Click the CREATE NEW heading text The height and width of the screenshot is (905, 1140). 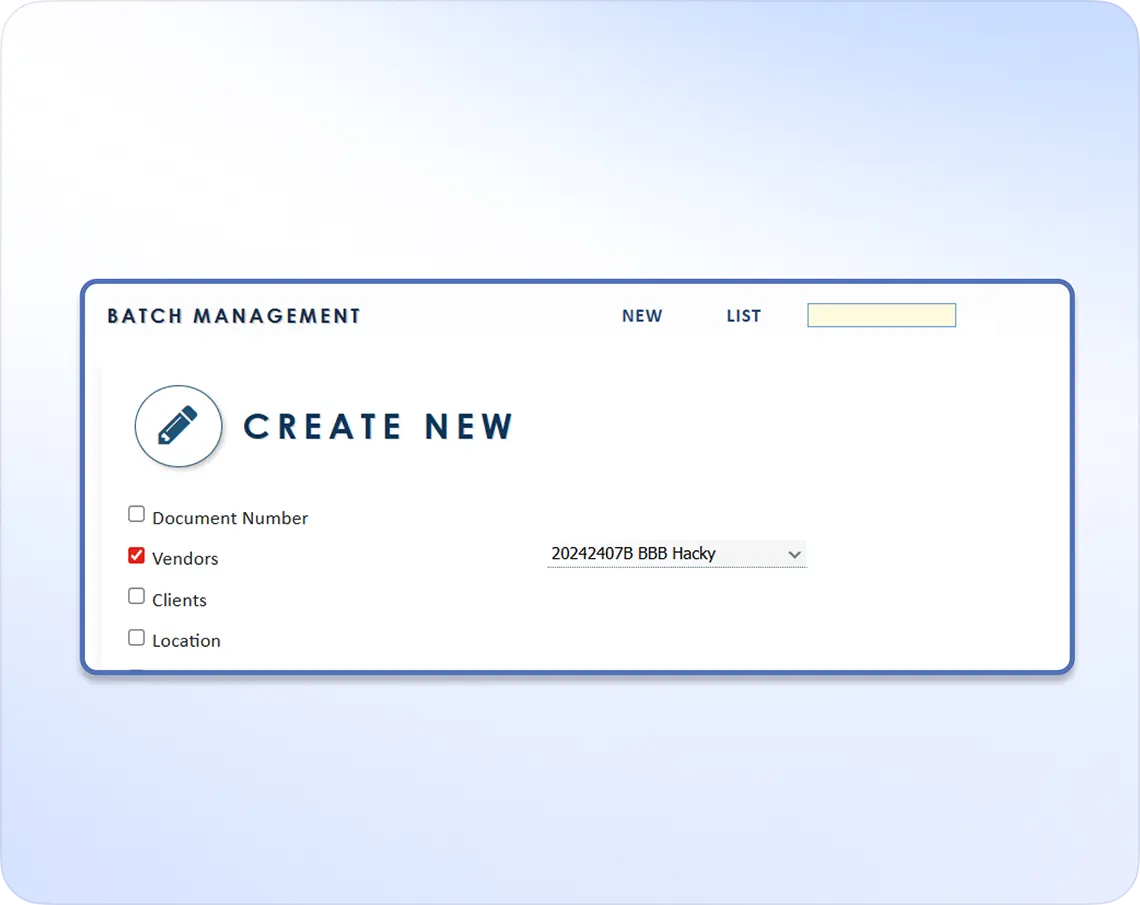coord(378,427)
